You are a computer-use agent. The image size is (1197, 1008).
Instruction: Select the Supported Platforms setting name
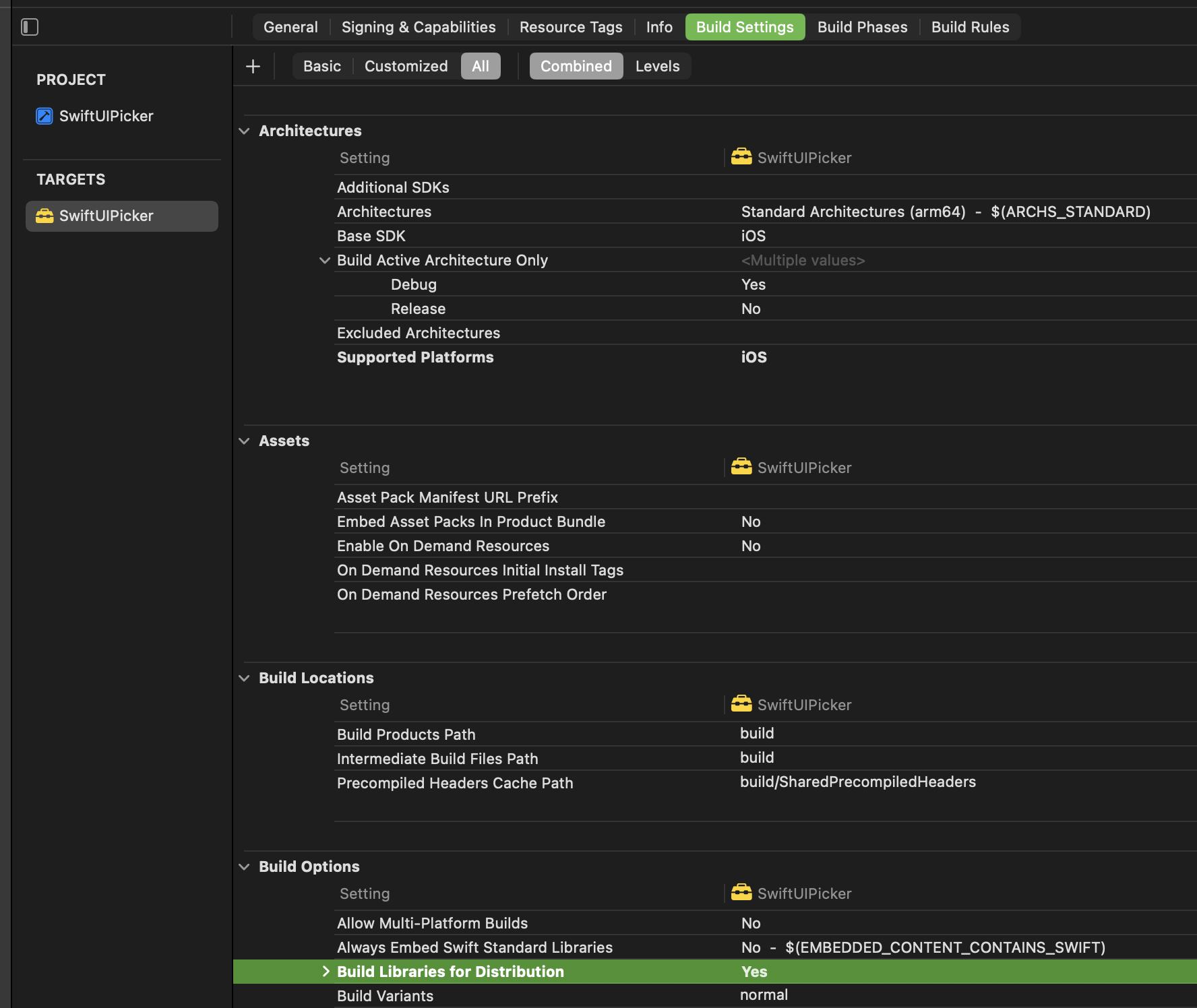pyautogui.click(x=415, y=357)
